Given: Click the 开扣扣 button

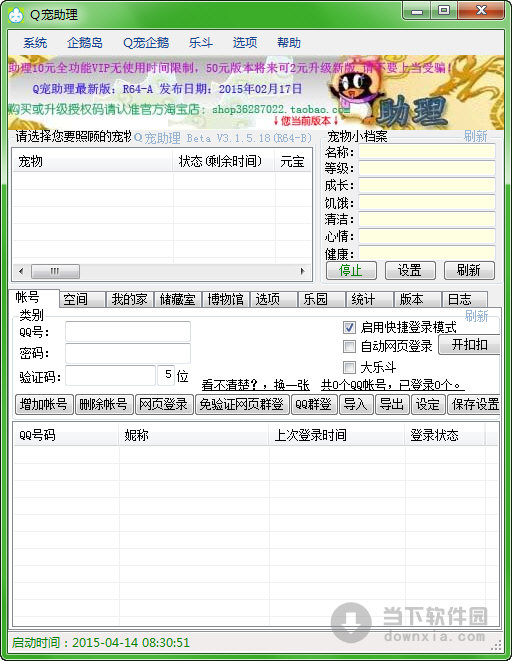Looking at the screenshot, I should coord(469,345).
